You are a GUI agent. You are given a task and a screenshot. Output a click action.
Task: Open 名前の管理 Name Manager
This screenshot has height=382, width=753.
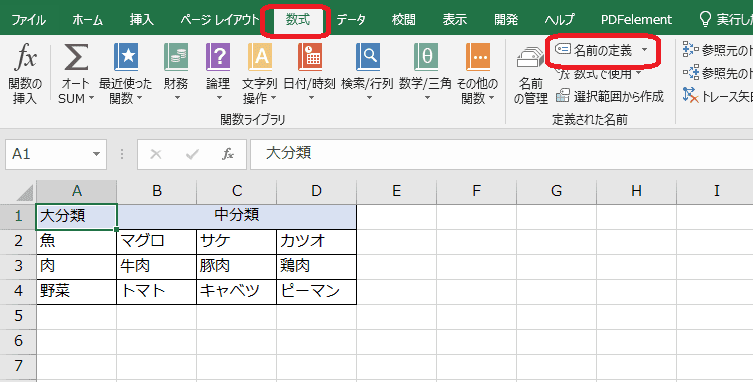coord(530,74)
